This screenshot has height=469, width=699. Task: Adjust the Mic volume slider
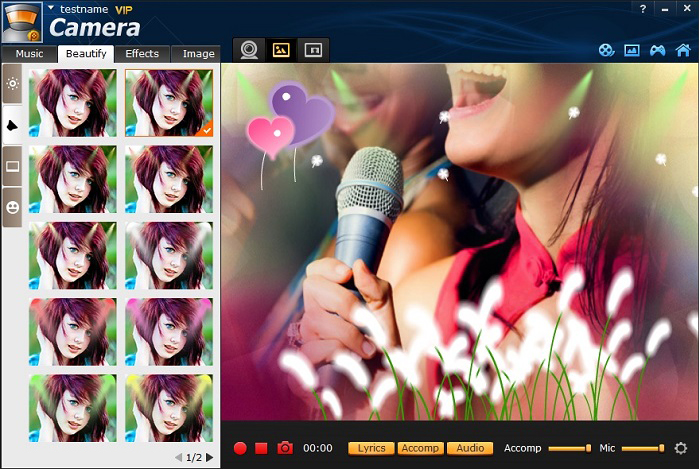point(641,448)
